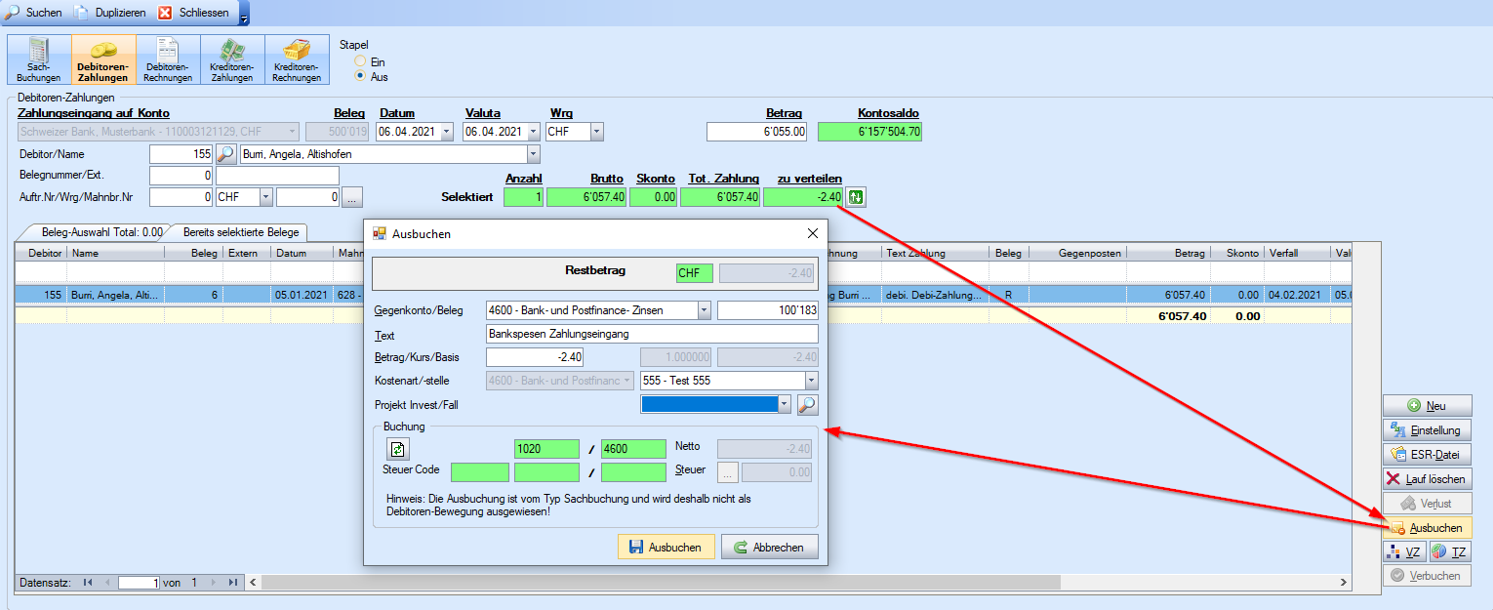Open the Kreditoren-Zahlungen module

[x=232, y=60]
